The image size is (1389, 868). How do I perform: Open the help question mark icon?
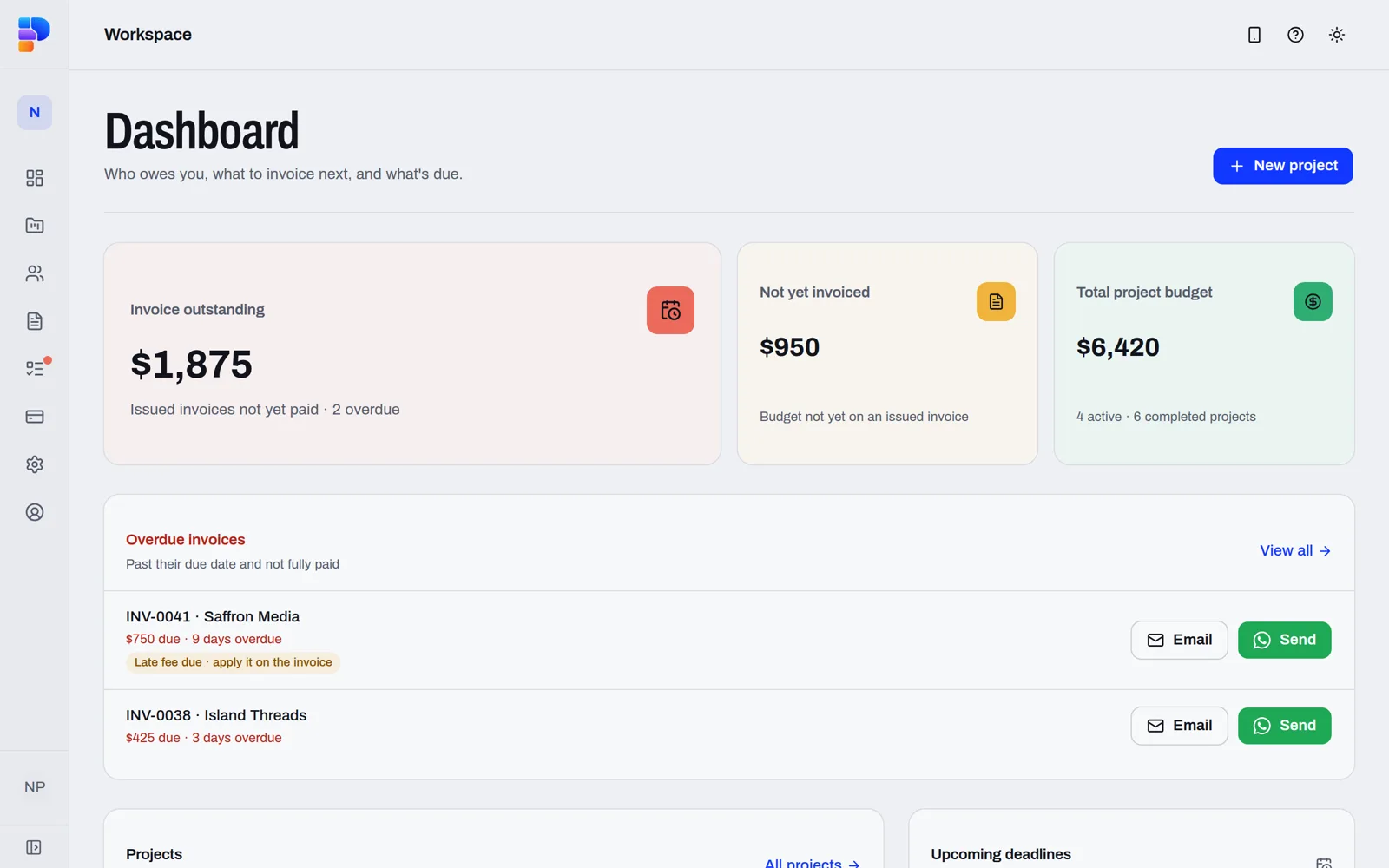click(x=1295, y=35)
